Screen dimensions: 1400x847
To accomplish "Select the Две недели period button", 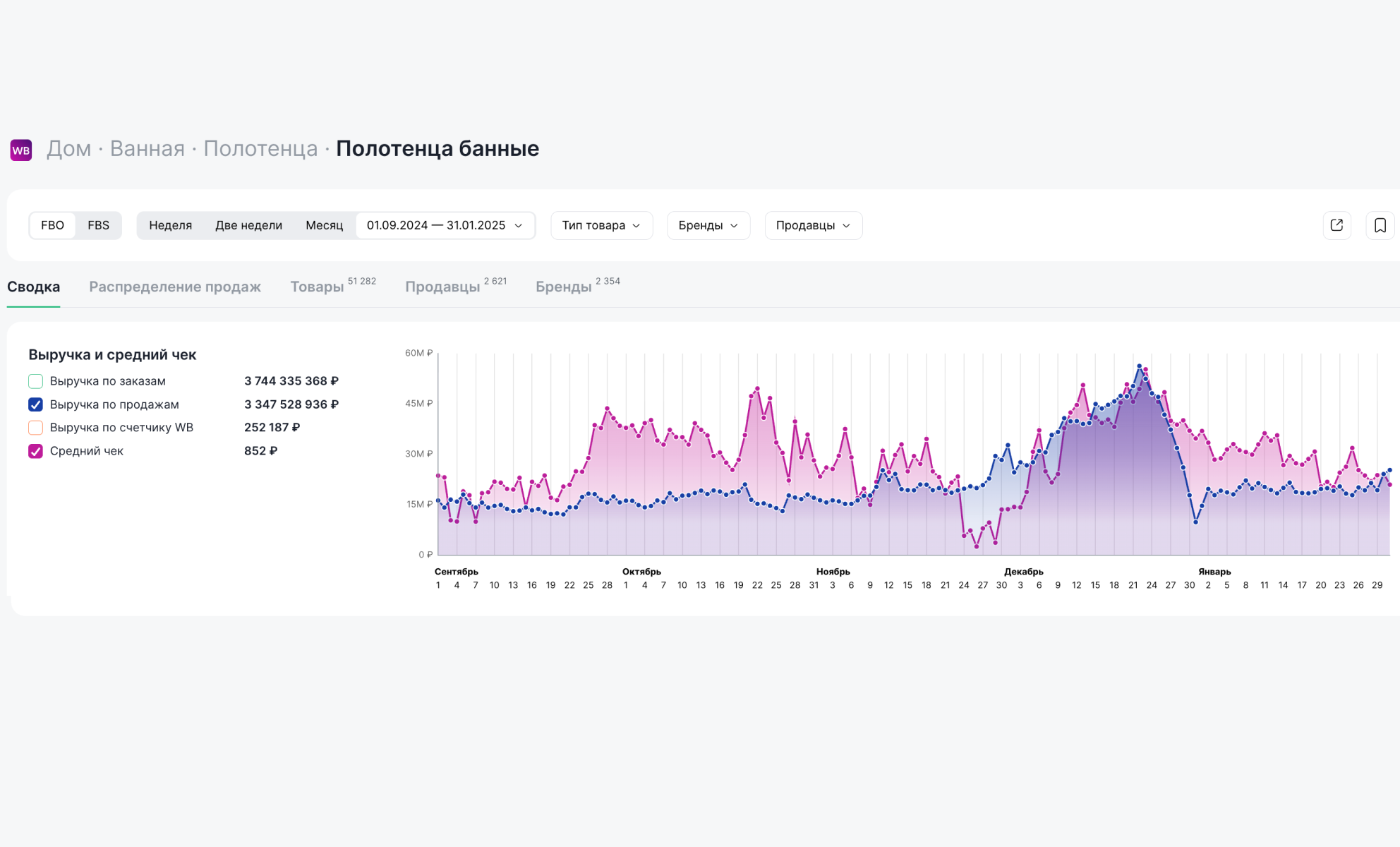I will pos(248,225).
